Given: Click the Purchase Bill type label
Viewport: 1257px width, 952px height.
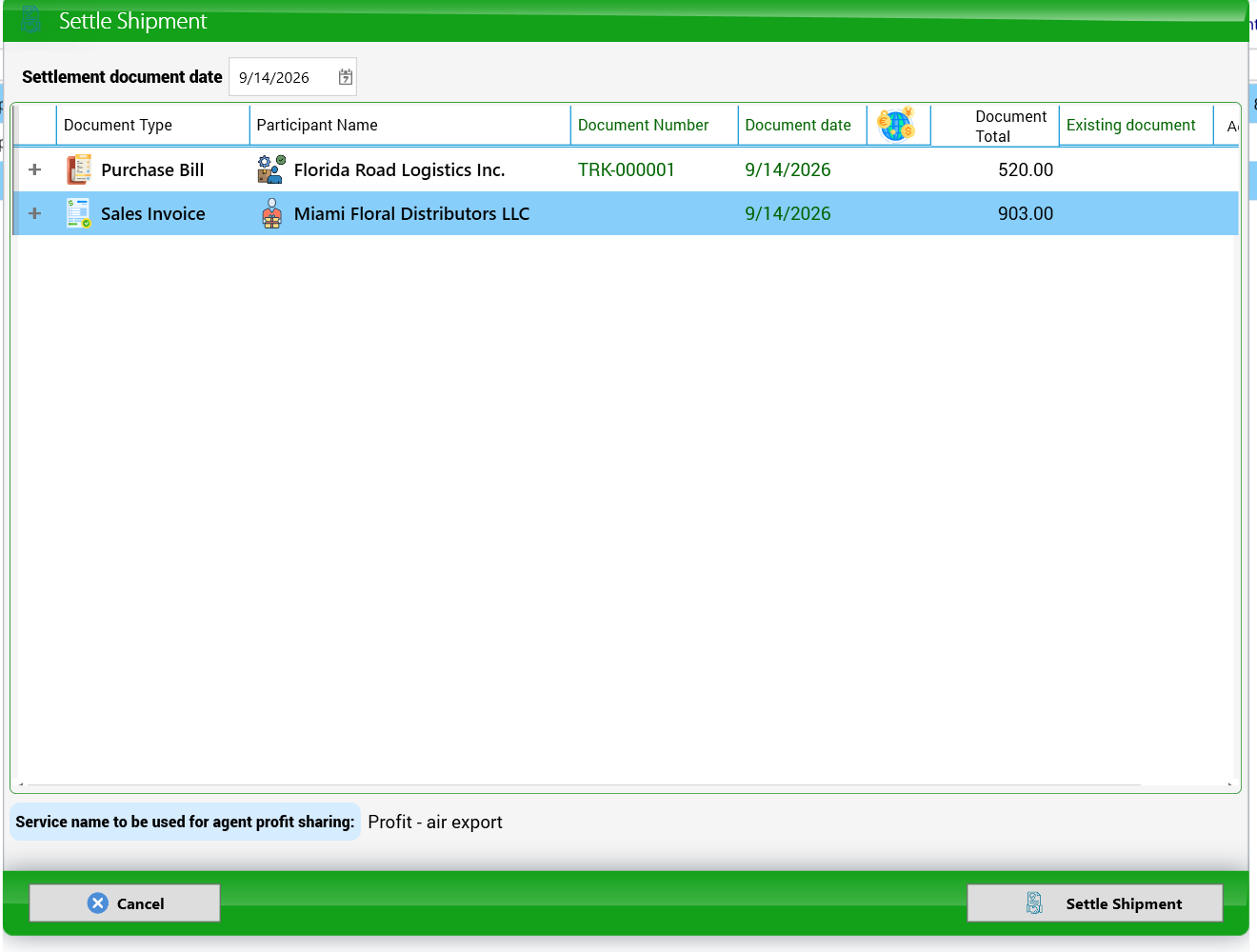Looking at the screenshot, I should [152, 169].
